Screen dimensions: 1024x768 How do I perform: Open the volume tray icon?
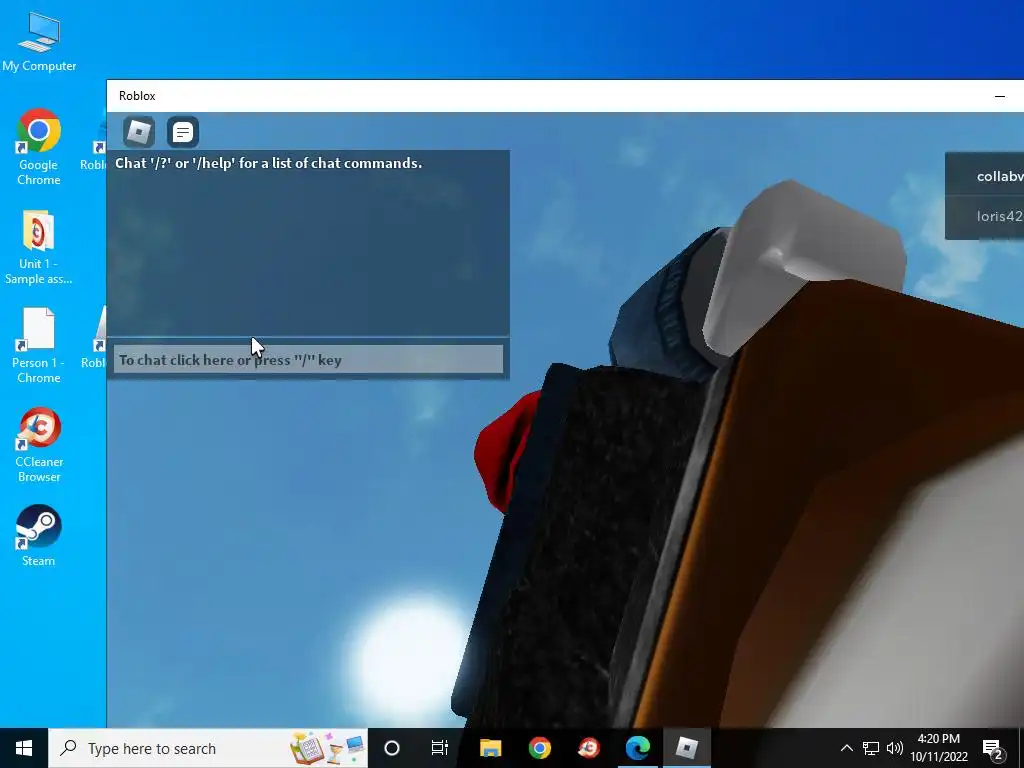coord(895,748)
